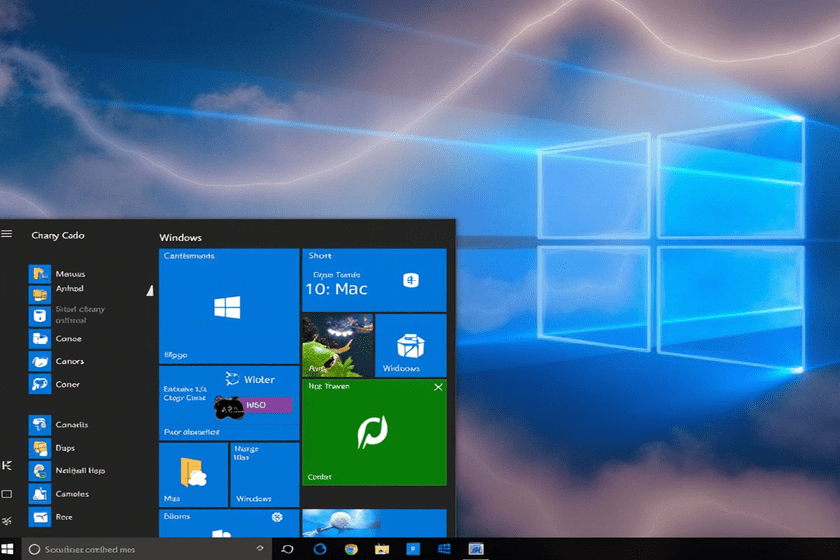Launch the Camoles app icon
The height and width of the screenshot is (560, 840).
click(40, 494)
